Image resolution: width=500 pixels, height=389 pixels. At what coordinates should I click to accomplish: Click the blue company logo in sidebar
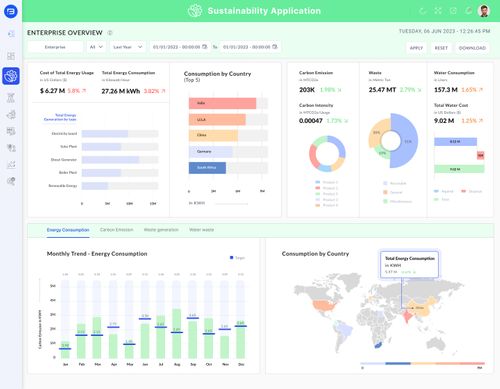coord(11,11)
